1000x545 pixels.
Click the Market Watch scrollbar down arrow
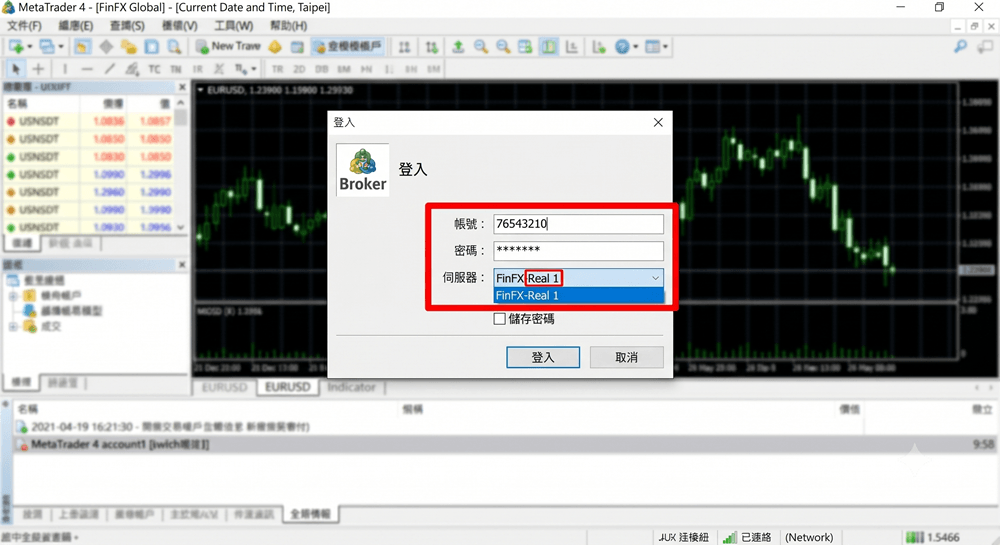(x=181, y=227)
